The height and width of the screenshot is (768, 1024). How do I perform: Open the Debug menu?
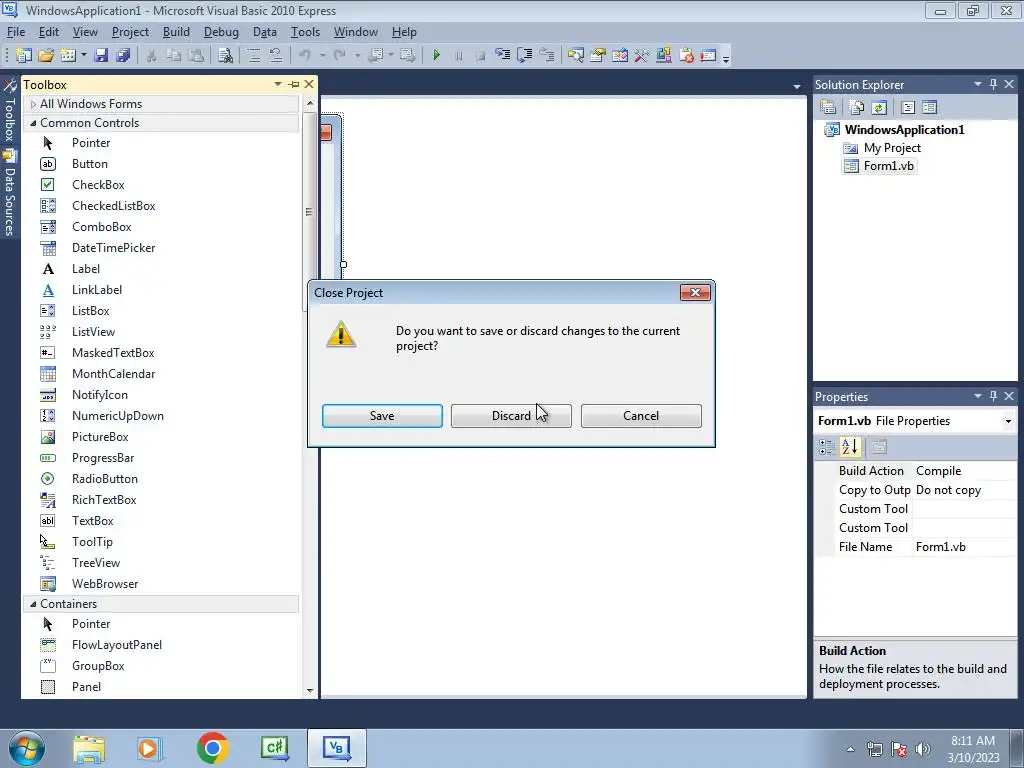(221, 32)
